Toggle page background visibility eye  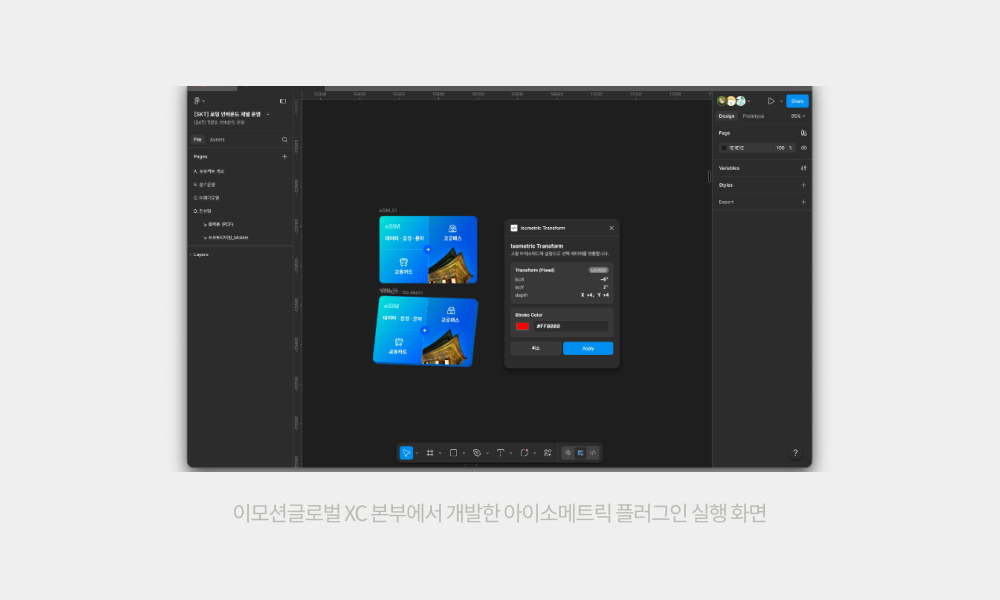804,148
